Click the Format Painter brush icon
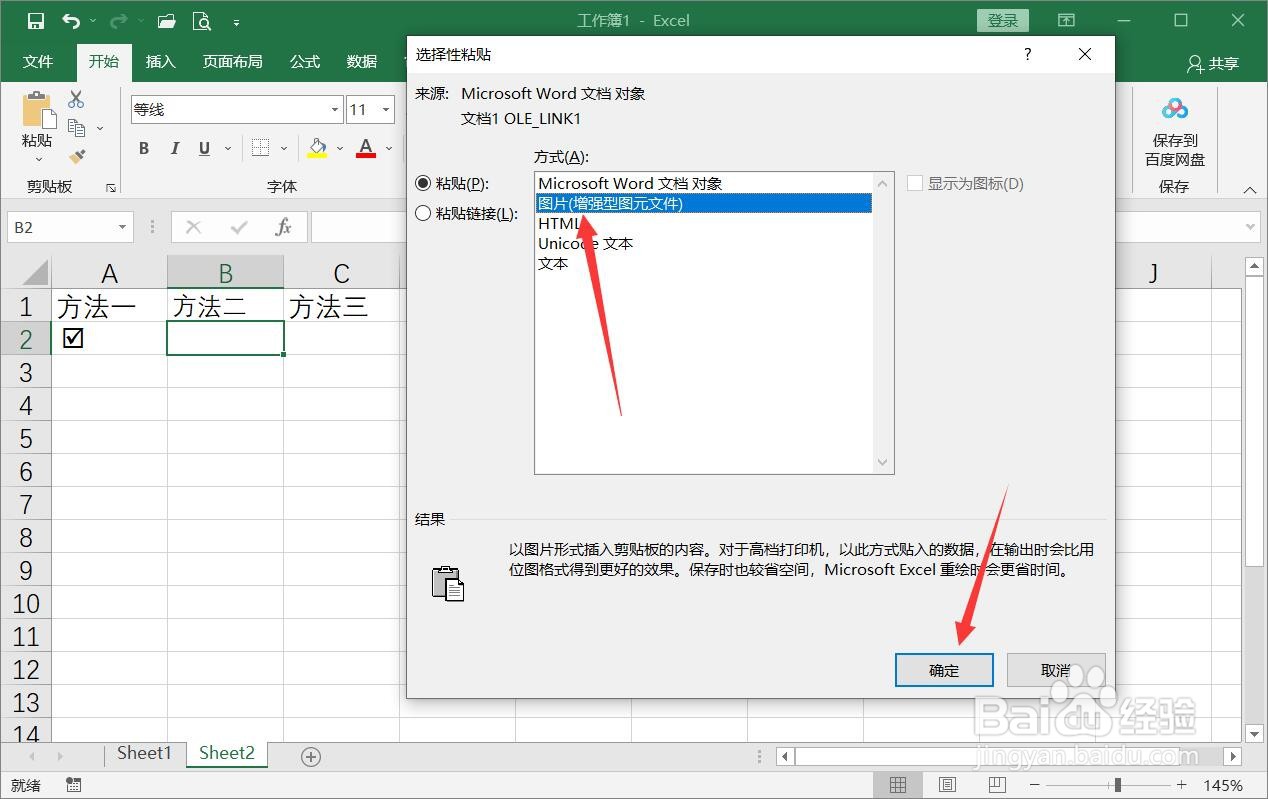1268x799 pixels. point(76,156)
